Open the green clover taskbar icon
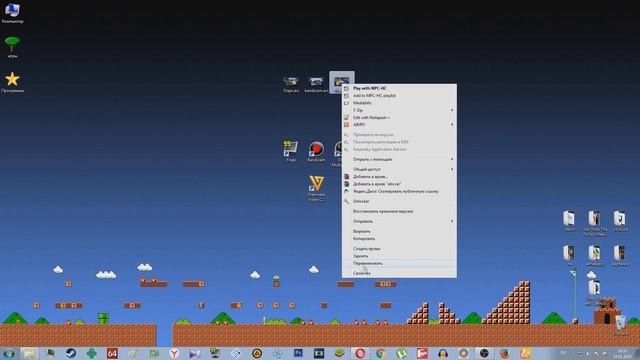640x360 pixels. (x=91, y=353)
